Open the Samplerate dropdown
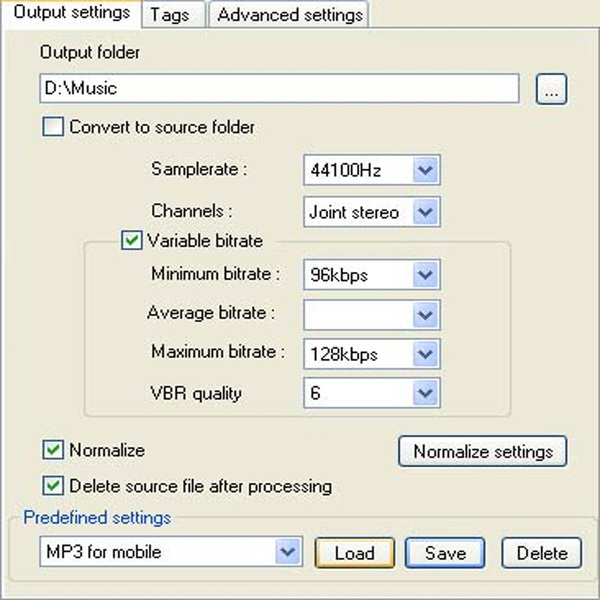Screen dimensions: 600x600 point(372,170)
